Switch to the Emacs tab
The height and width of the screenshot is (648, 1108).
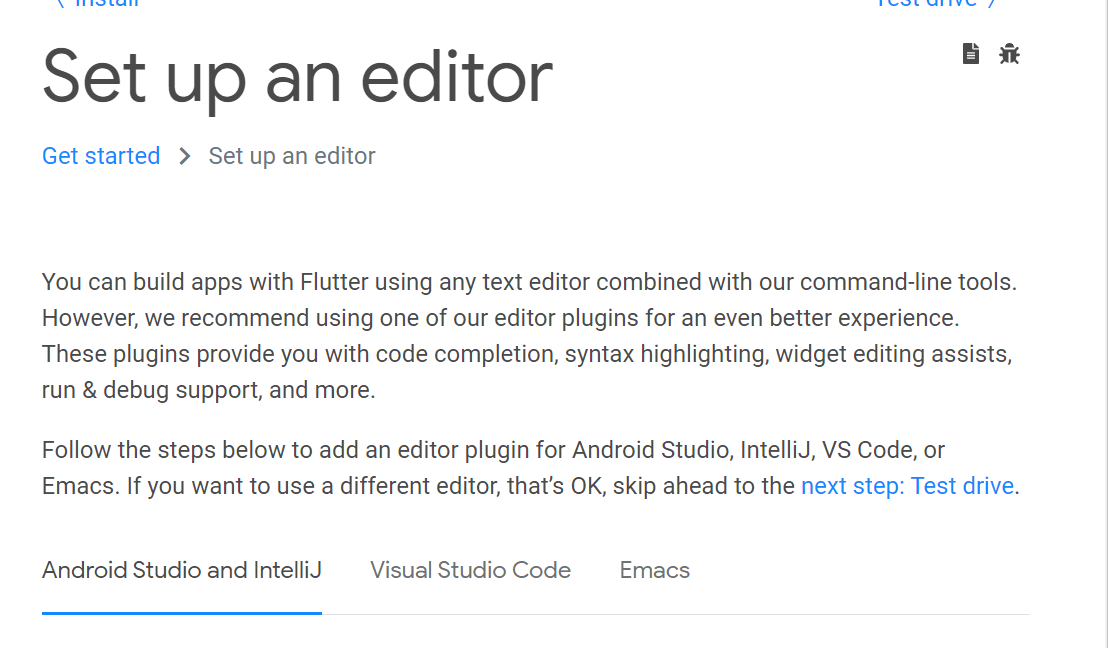655,570
